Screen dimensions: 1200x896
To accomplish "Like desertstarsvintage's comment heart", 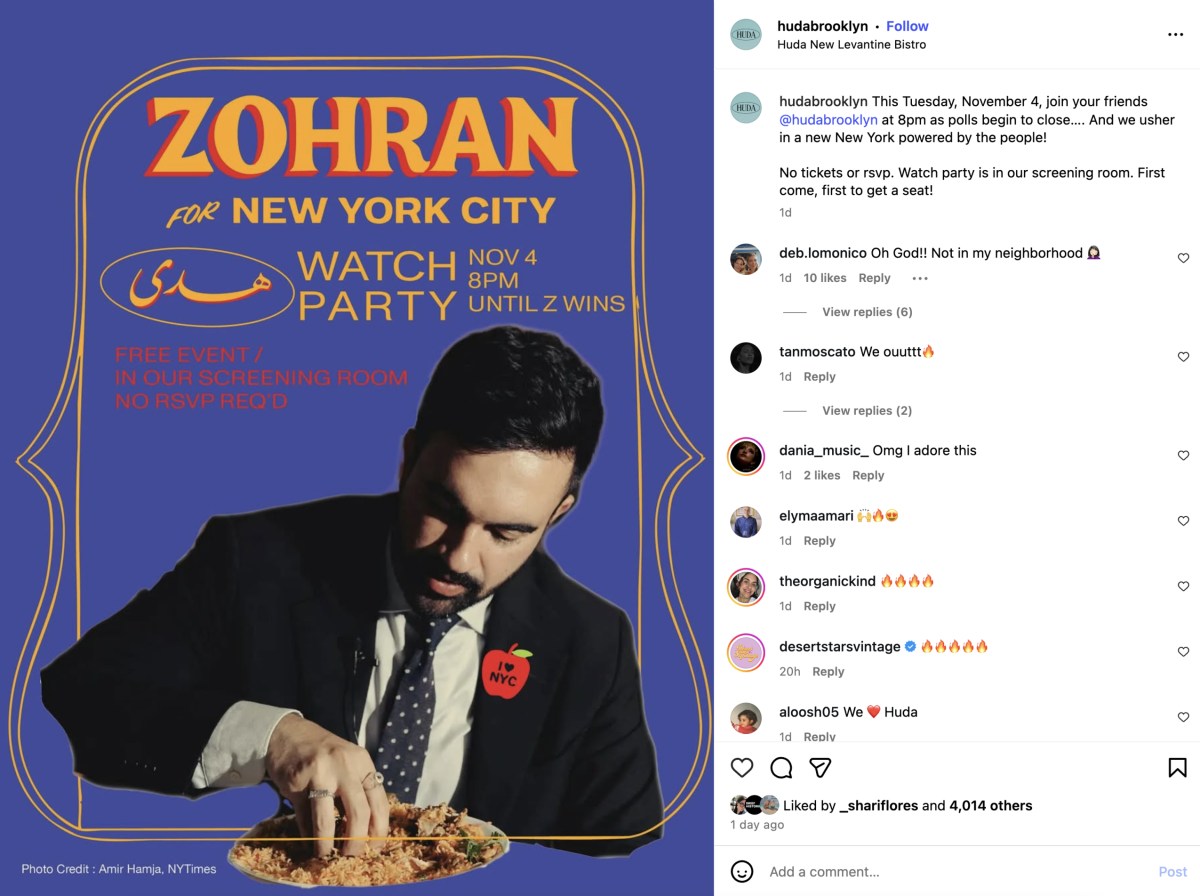I will pyautogui.click(x=1183, y=651).
